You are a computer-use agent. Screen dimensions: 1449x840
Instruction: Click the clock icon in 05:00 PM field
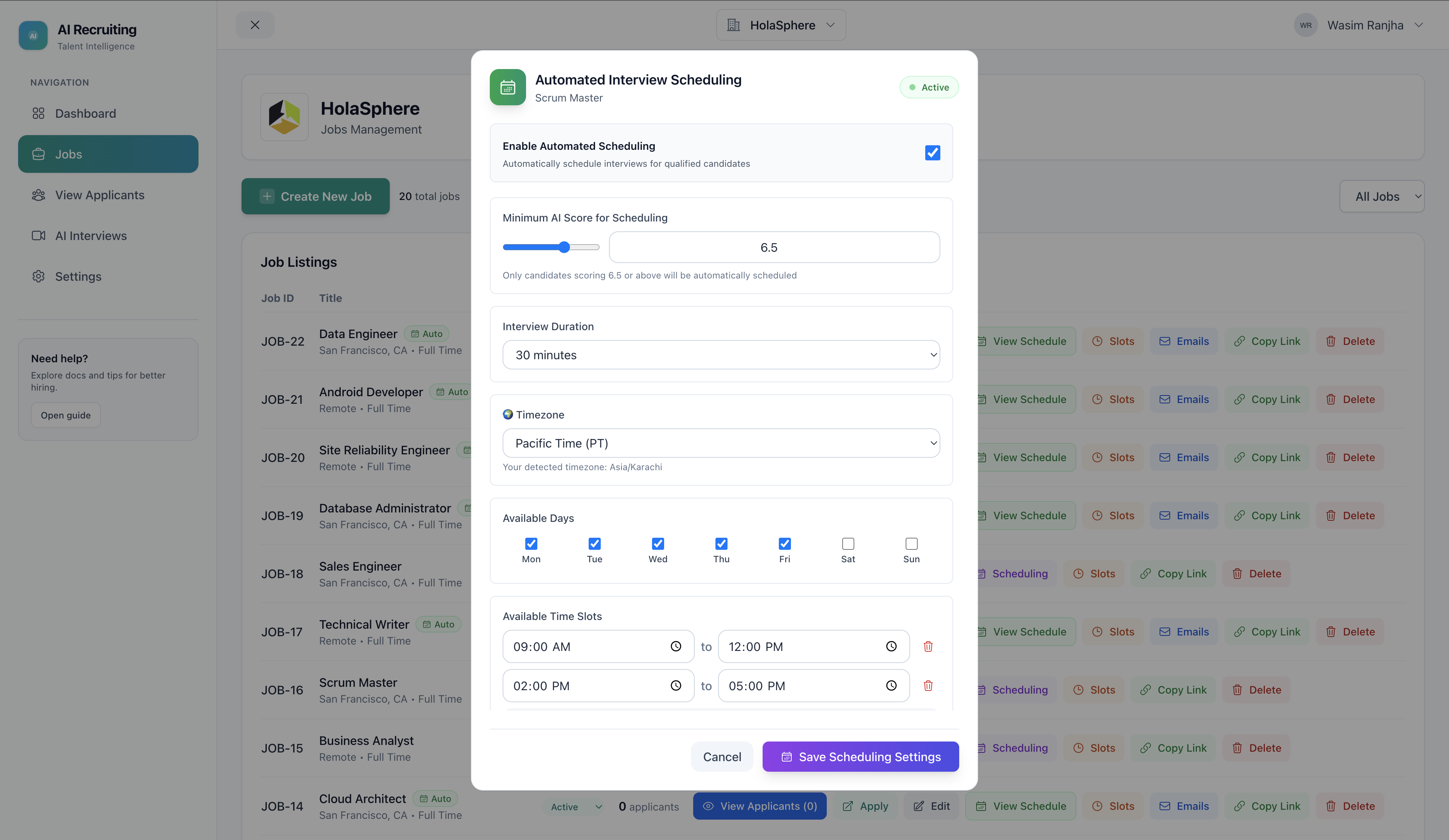click(891, 685)
